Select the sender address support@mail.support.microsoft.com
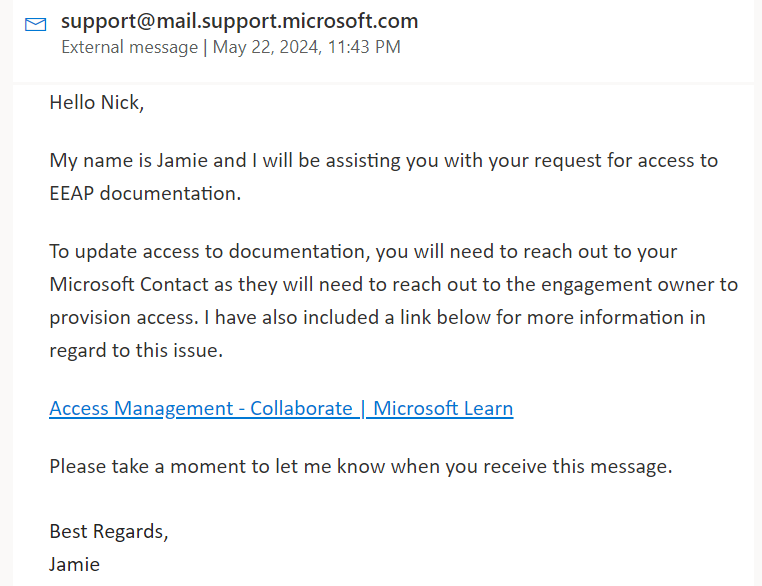The width and height of the screenshot is (762, 586). (x=240, y=21)
